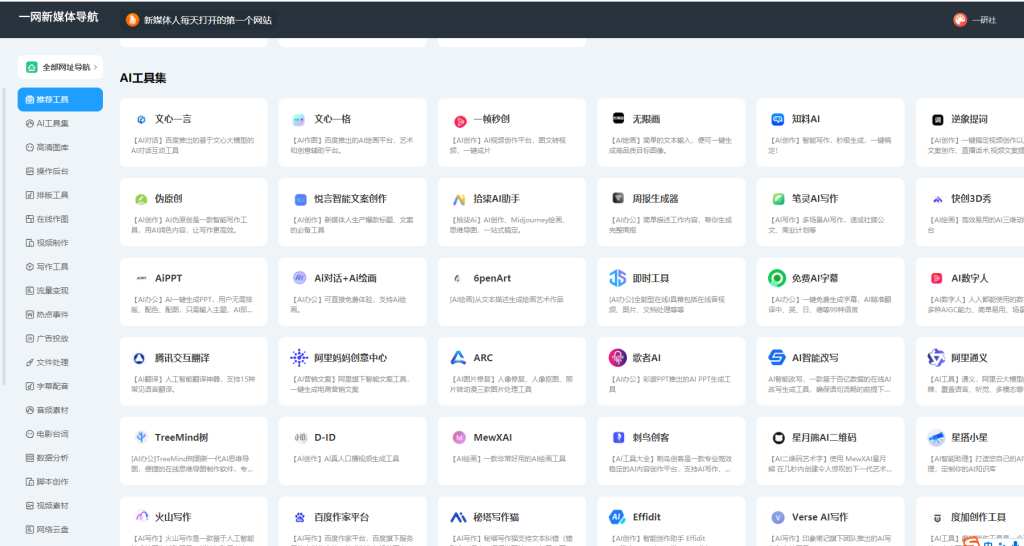Open the 一帧秒创 play icon
This screenshot has height=546, width=1024.
pyautogui.click(x=459, y=119)
